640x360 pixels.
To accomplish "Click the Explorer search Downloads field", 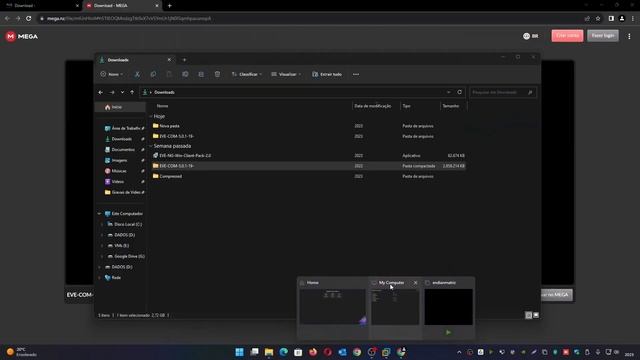I will 502,92.
